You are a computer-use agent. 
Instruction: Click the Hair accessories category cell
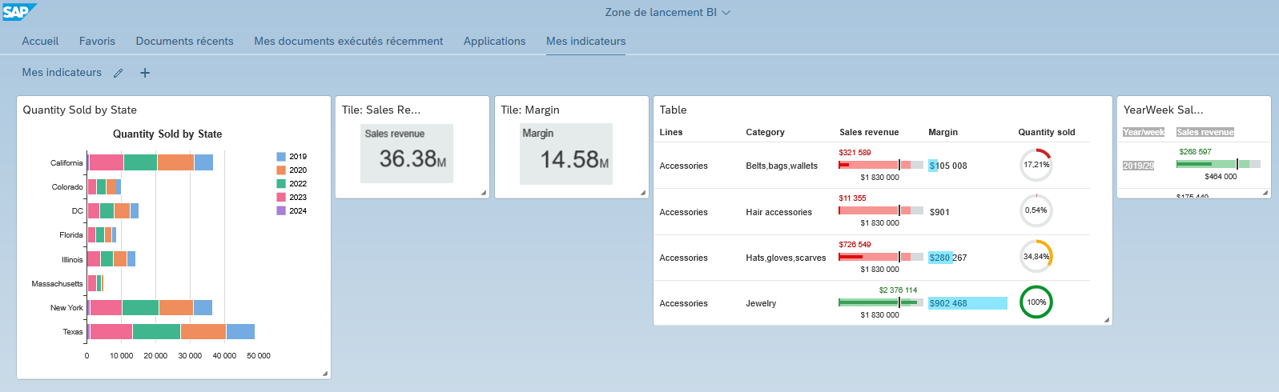pos(779,212)
